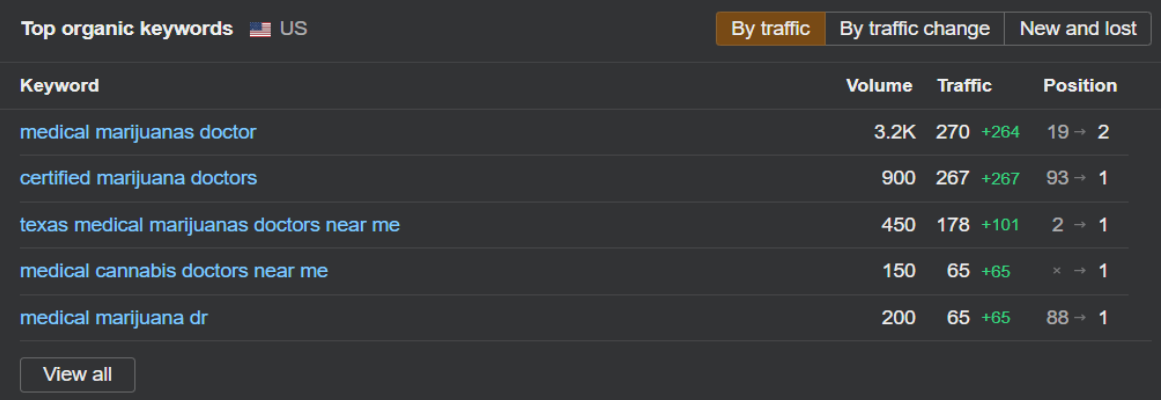1161x400 pixels.
Task: Click the Traffic column header
Action: click(964, 86)
